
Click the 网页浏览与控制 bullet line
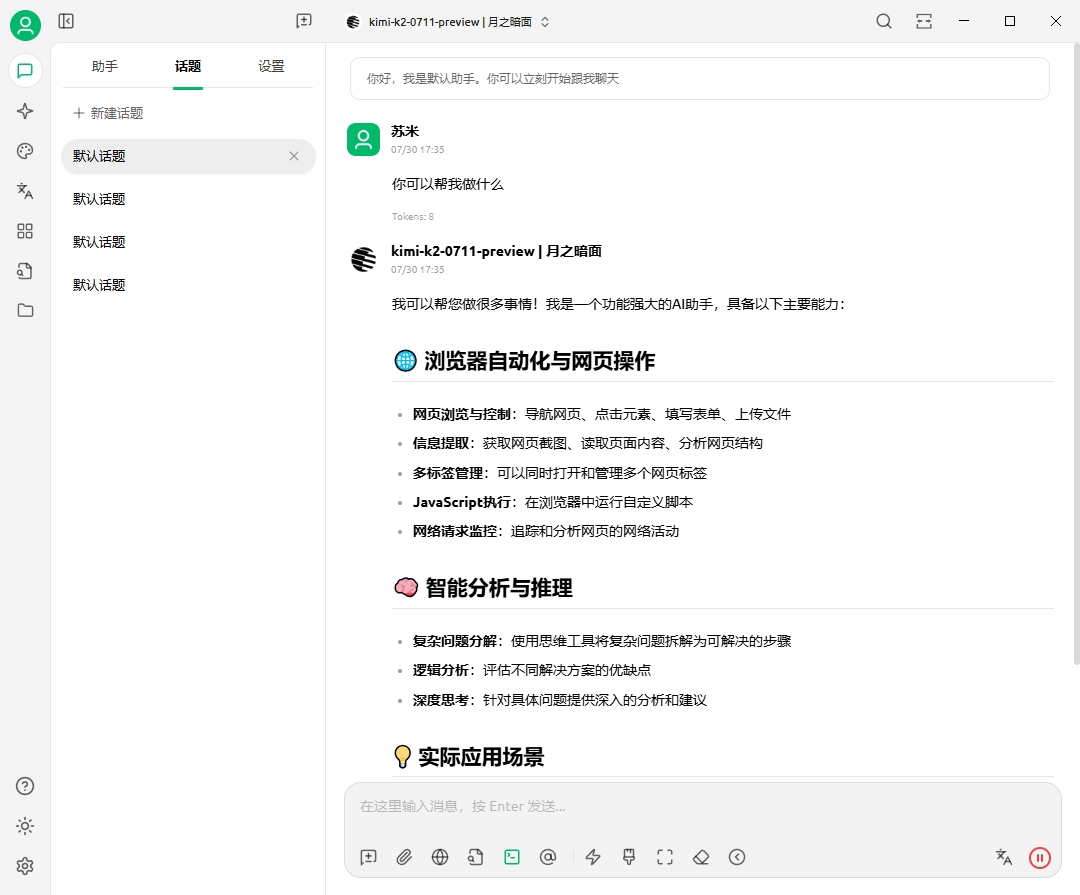pyautogui.click(x=601, y=414)
